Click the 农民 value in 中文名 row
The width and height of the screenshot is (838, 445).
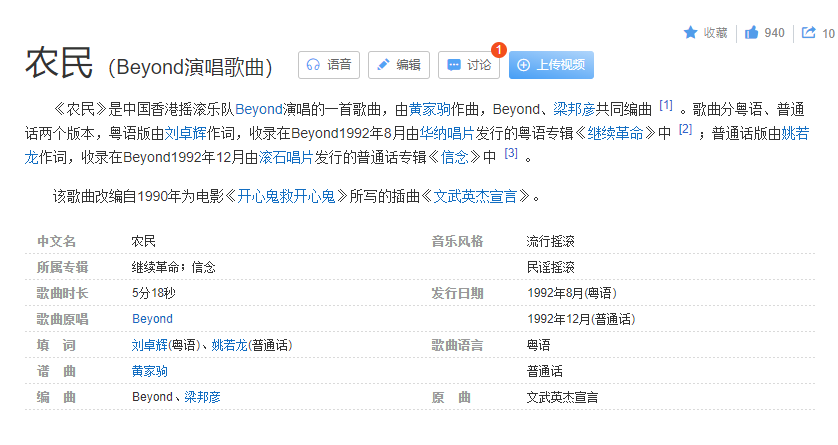point(144,241)
